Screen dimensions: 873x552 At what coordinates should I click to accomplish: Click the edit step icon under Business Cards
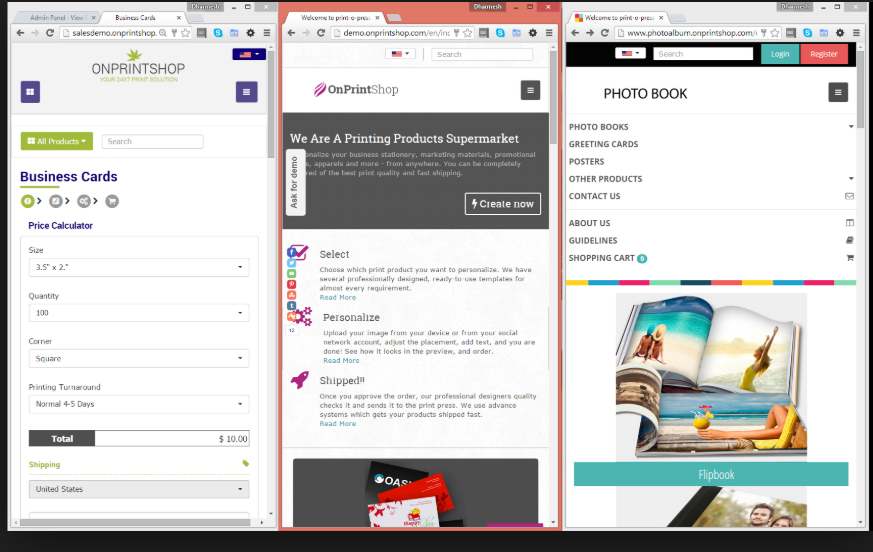(x=56, y=201)
